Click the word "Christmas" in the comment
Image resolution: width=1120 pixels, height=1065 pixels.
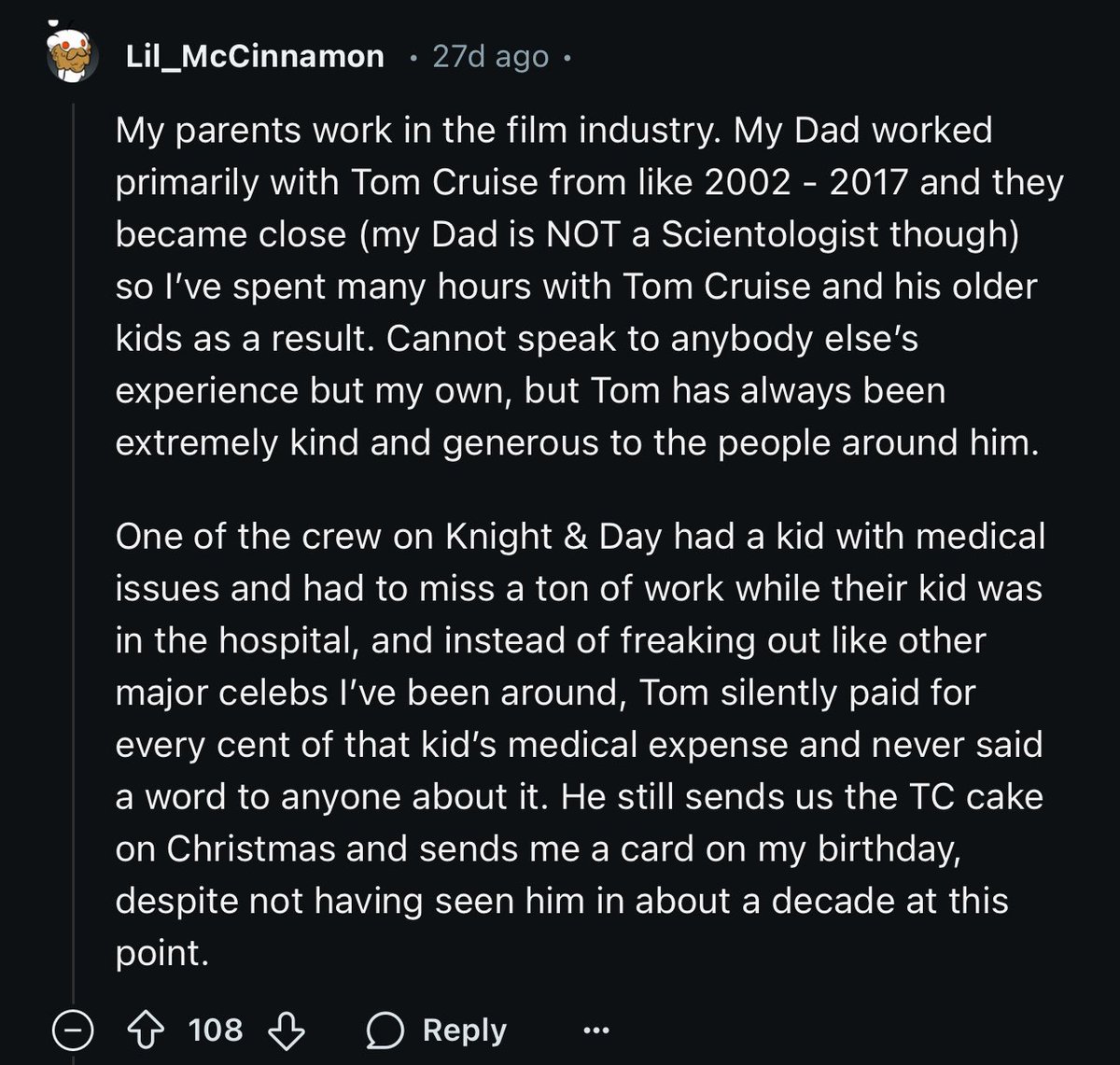click(251, 849)
